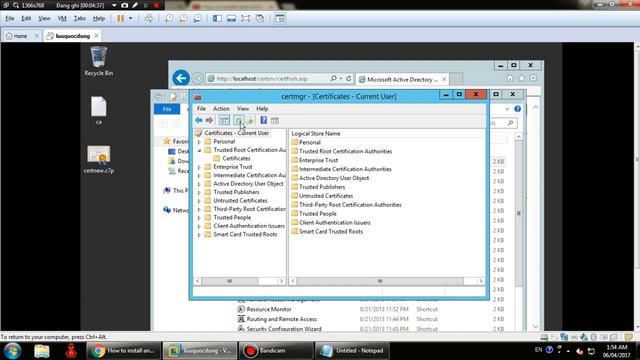Viewport: 640px width, 360px height.
Task: Click the Bandicam pencil draw icon
Action: [135, 5]
